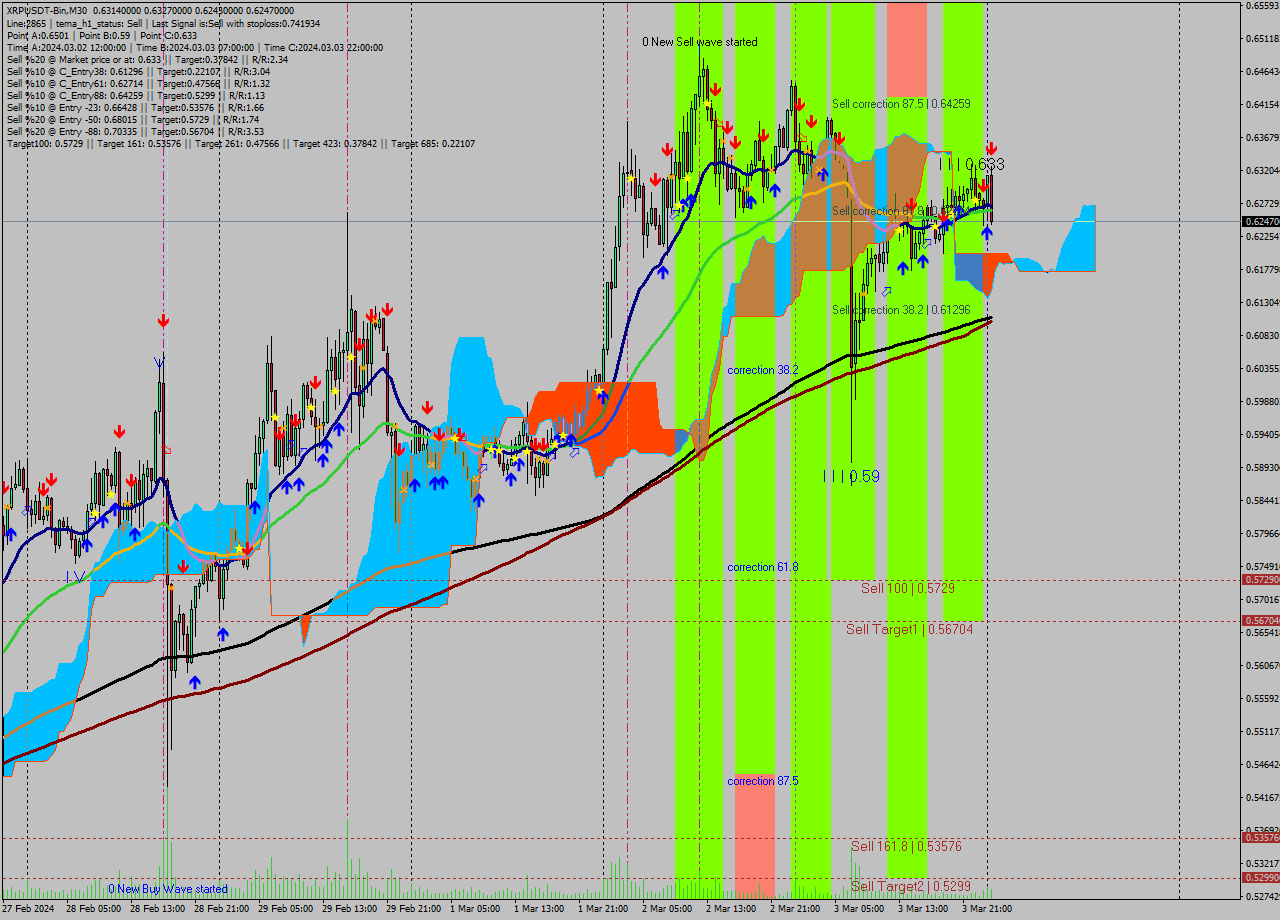Click the '3 Mar 21:00' time label
The width and height of the screenshot is (1280, 920).
click(x=987, y=909)
